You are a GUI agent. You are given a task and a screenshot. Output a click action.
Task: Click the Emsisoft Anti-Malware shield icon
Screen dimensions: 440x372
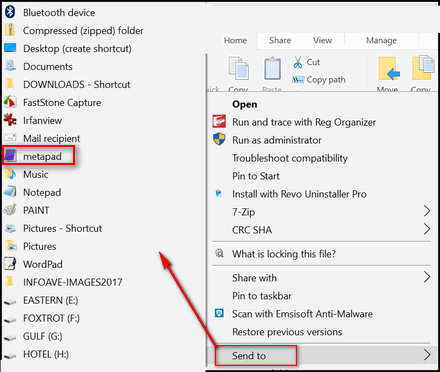(x=219, y=313)
